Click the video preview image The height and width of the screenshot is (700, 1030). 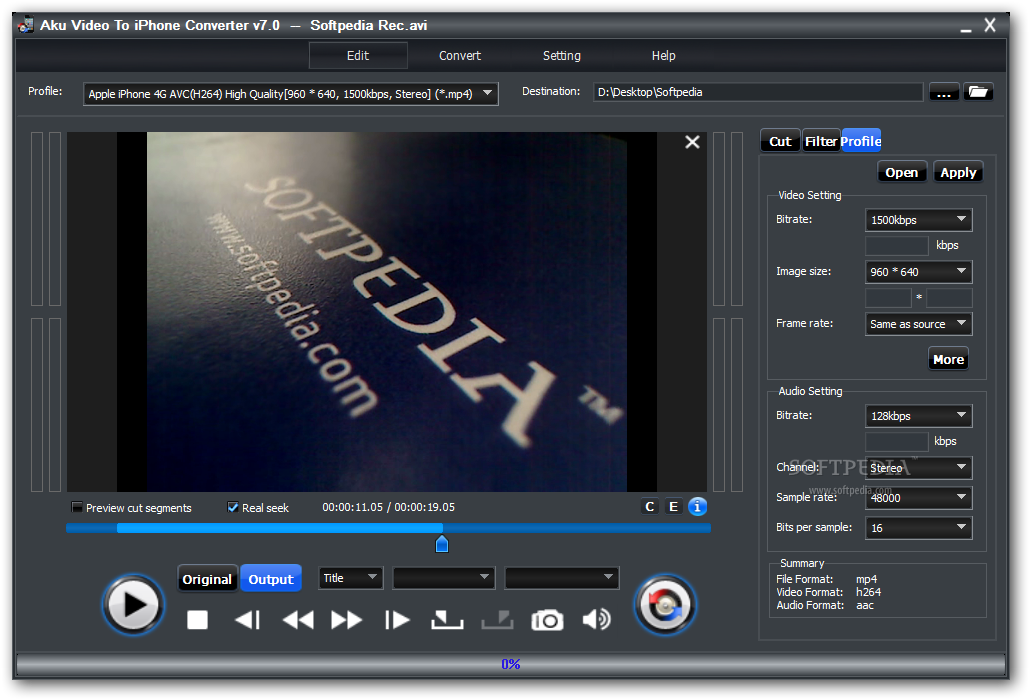tap(387, 312)
